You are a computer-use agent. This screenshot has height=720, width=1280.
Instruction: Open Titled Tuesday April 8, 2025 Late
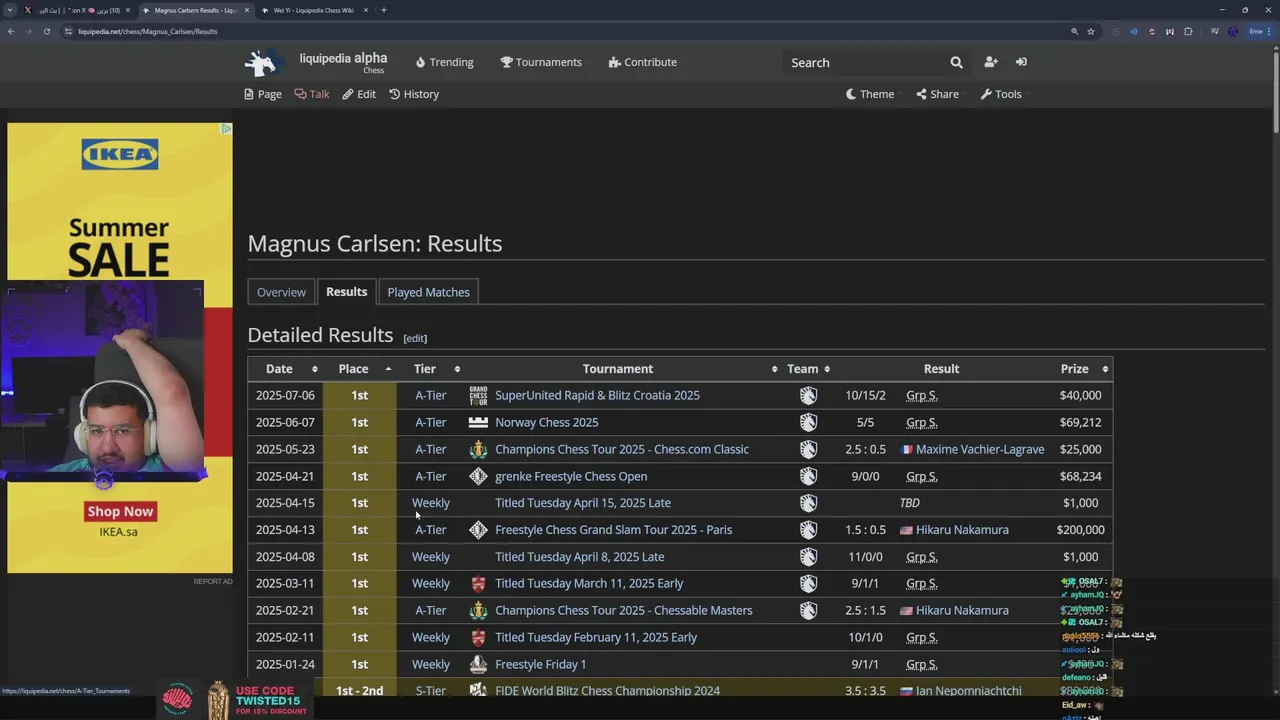[x=579, y=557]
